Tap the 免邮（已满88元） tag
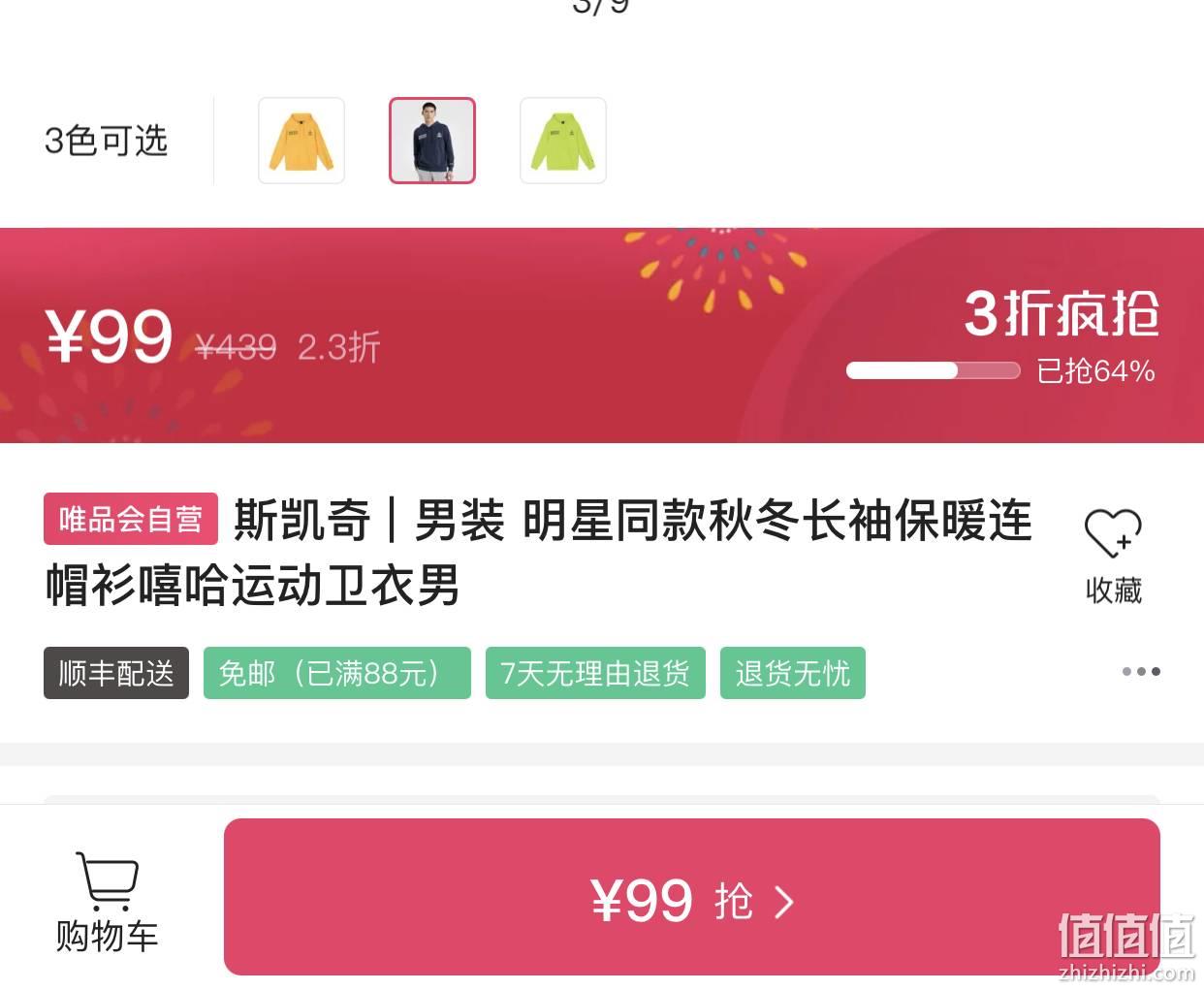The image size is (1204, 990). click(x=337, y=673)
